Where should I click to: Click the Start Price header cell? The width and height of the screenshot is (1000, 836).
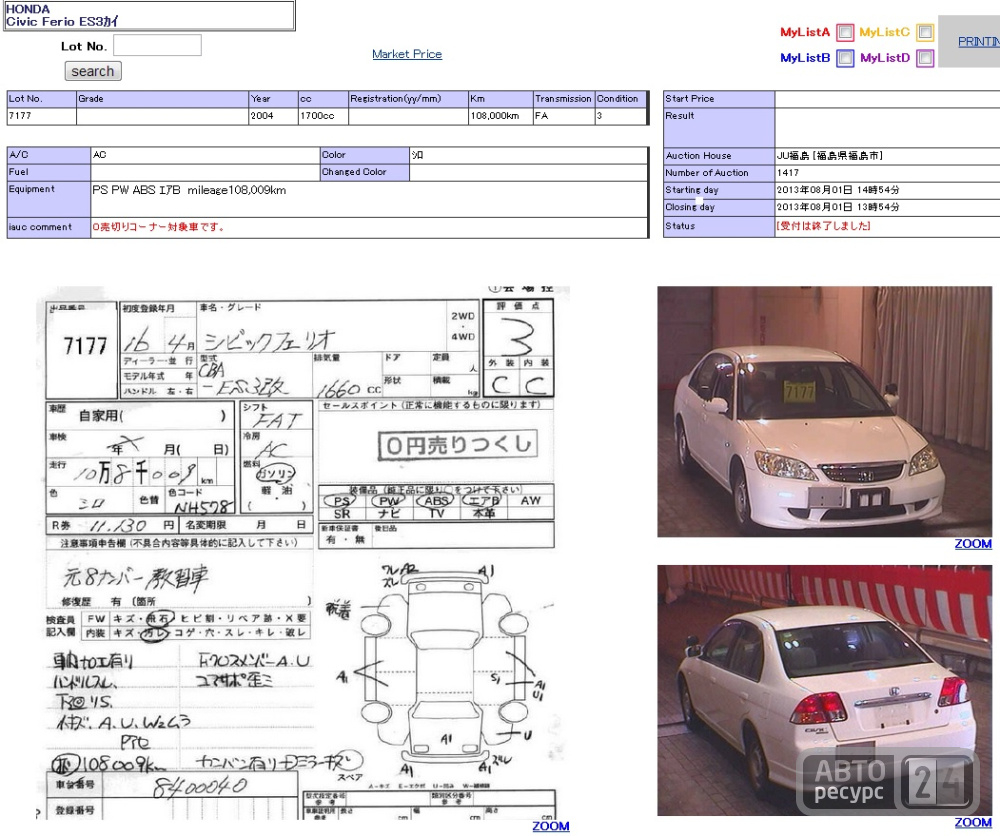[x=719, y=99]
